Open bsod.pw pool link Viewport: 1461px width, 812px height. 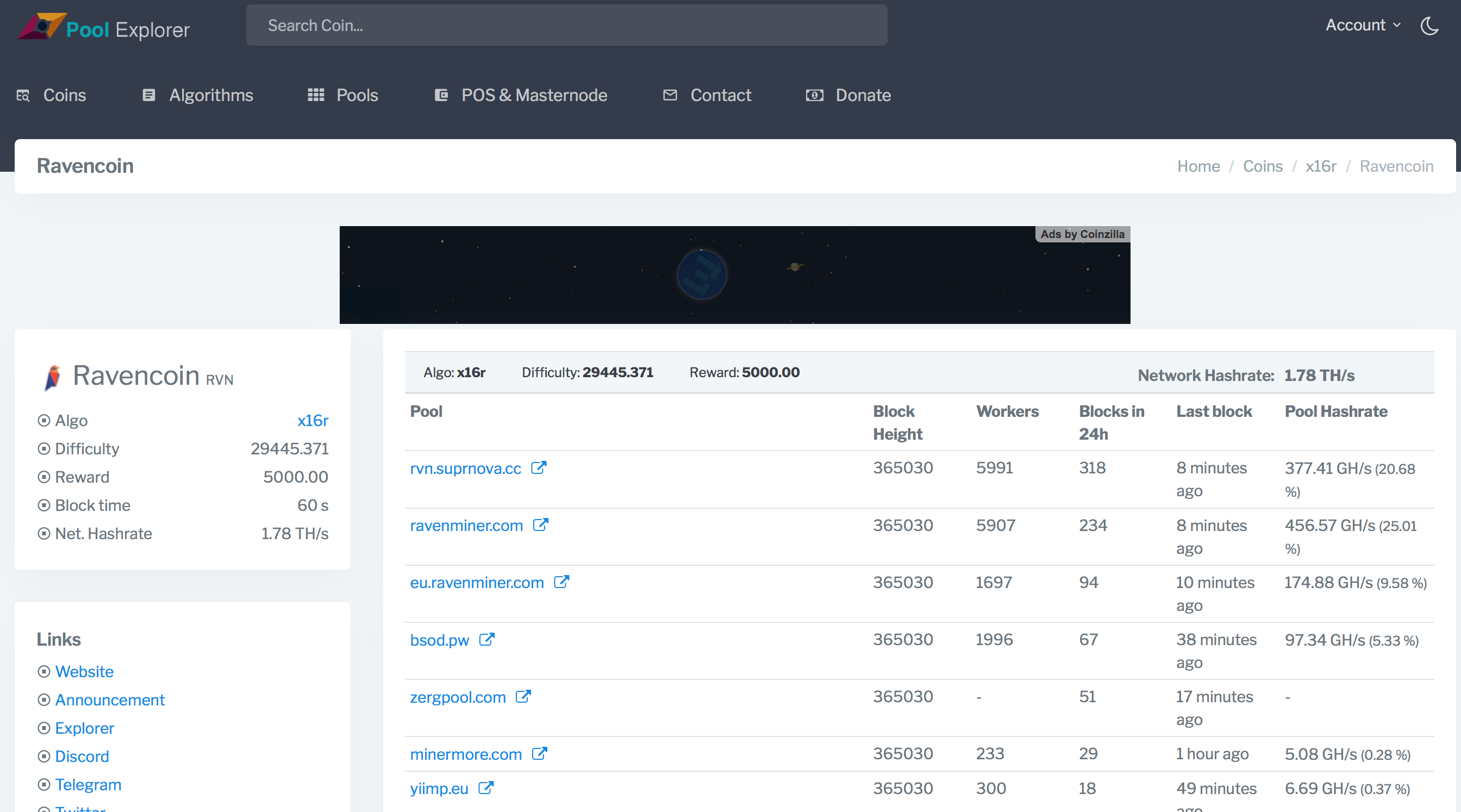click(x=439, y=640)
